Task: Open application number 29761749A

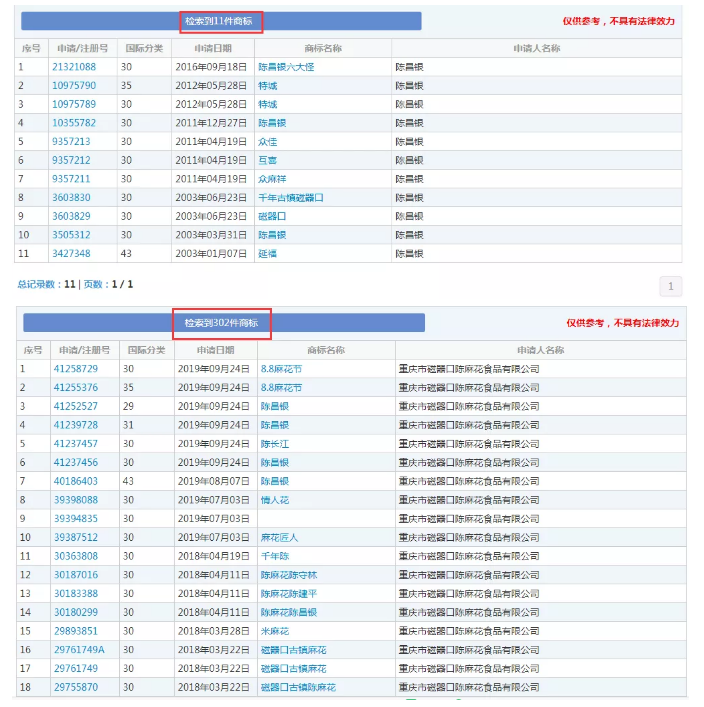Action: [78, 650]
